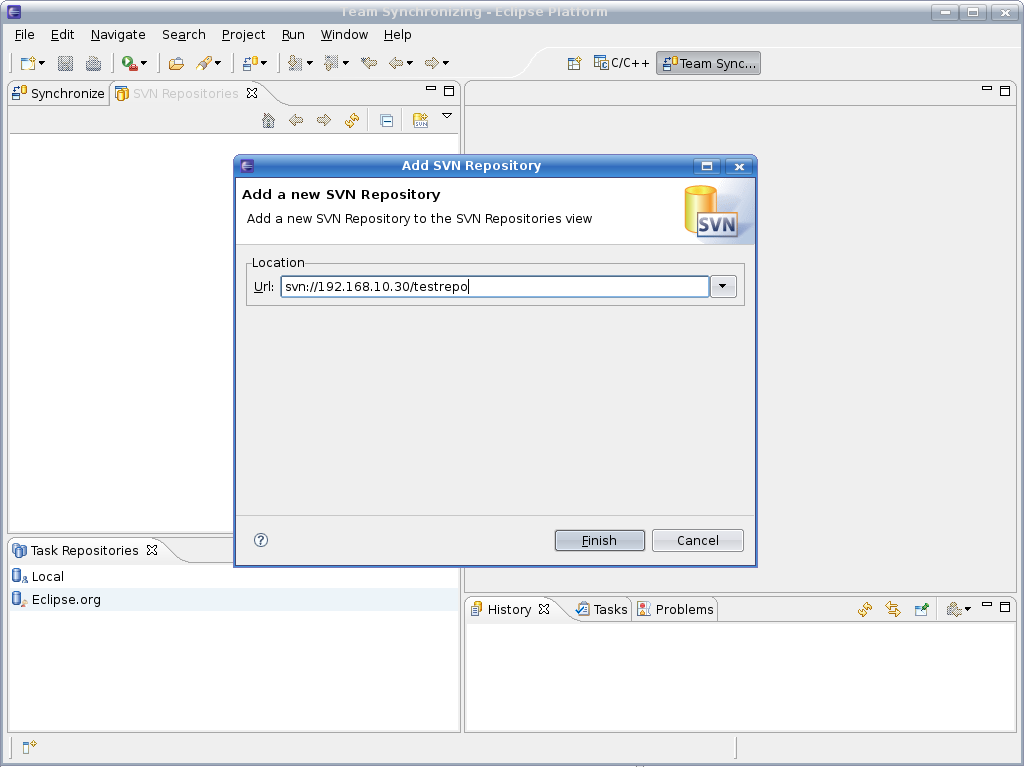
Task: Click the Add SVN Repository toolbar icon
Action: (421, 120)
